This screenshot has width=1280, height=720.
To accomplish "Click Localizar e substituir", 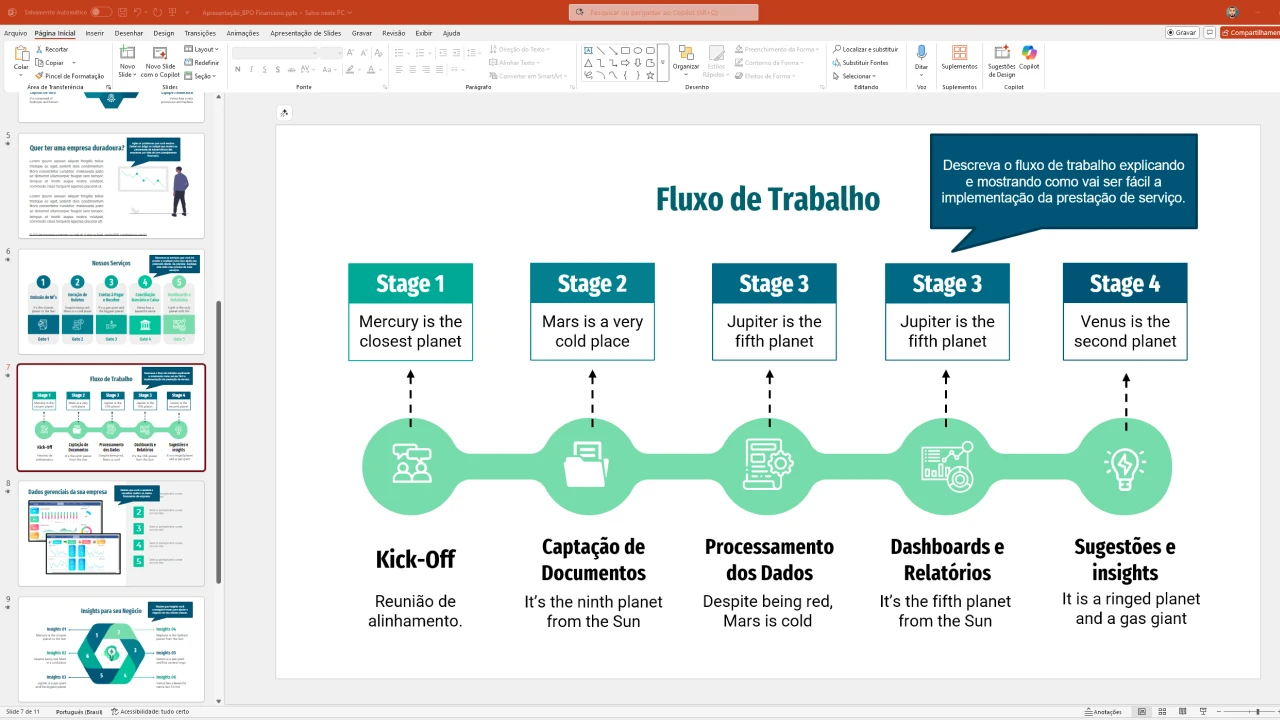I will coord(865,49).
